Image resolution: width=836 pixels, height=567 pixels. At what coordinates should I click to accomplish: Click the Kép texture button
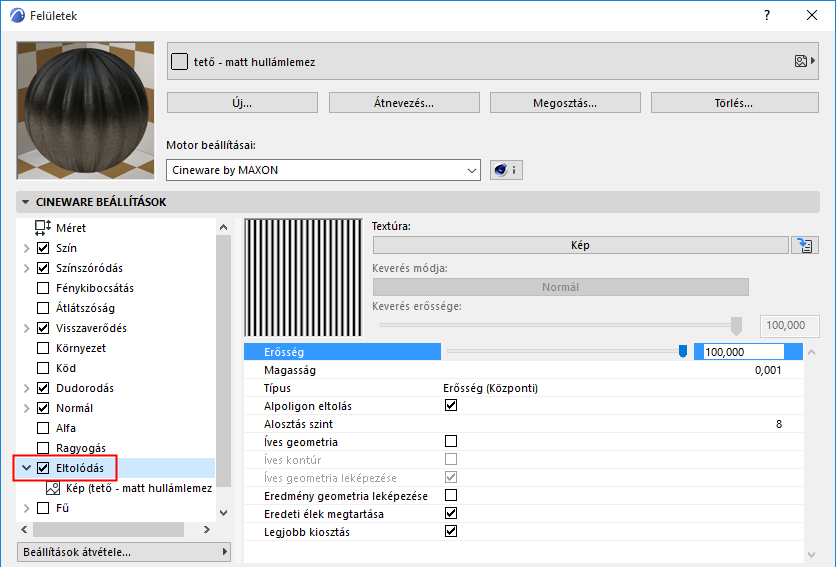[581, 245]
